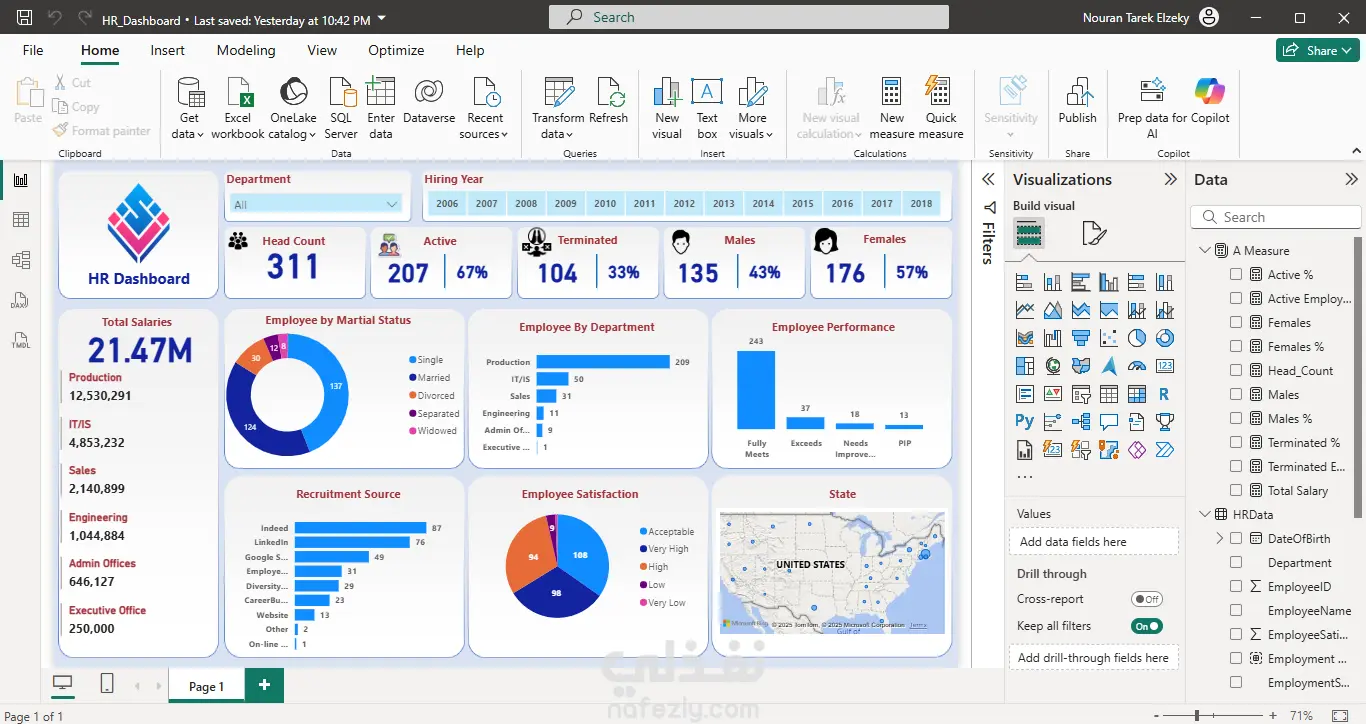Open the Optimize ribbon tab
The image size is (1366, 724).
[396, 50]
